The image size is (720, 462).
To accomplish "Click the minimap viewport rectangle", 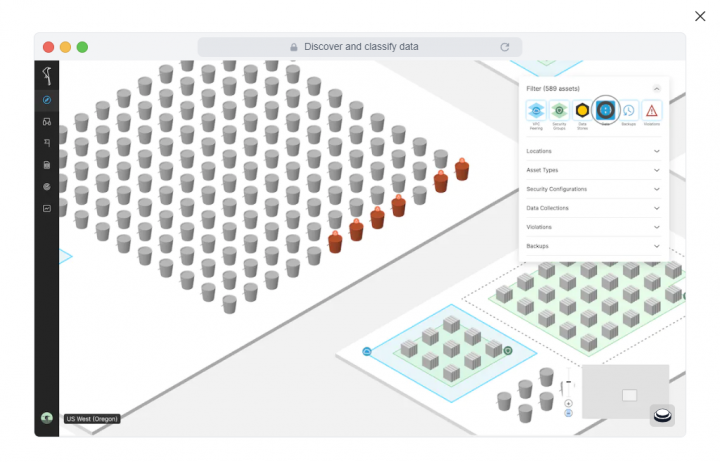I will (x=629, y=395).
